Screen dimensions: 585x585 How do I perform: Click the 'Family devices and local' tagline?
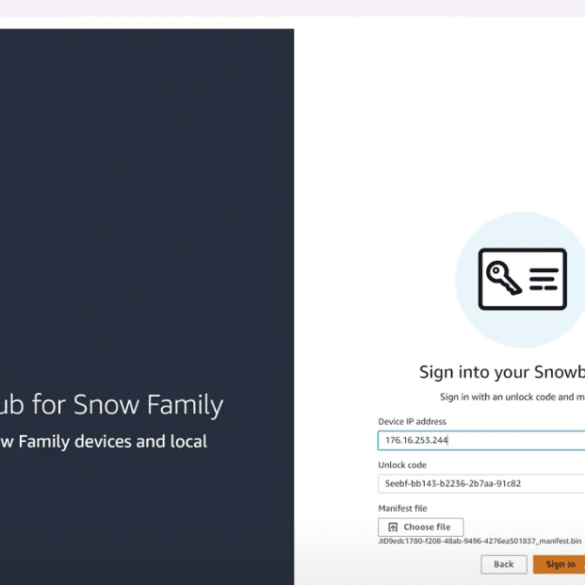point(113,442)
